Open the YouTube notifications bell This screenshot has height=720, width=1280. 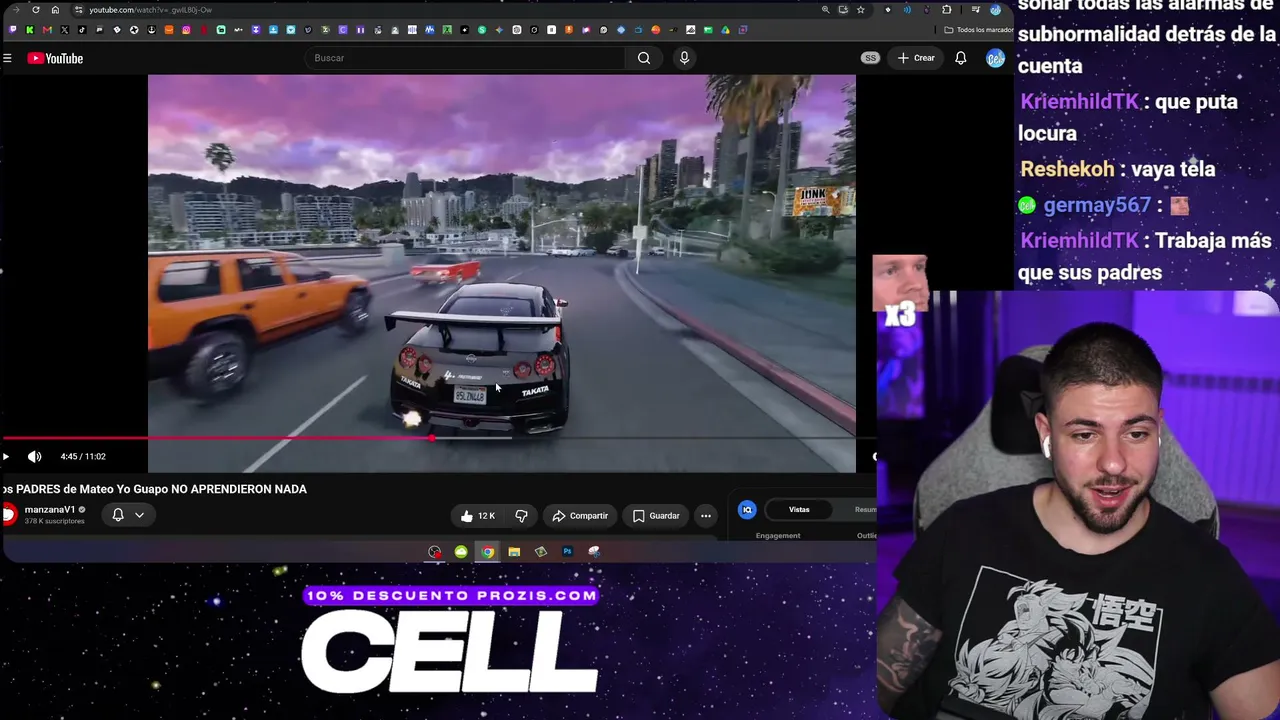(960, 58)
